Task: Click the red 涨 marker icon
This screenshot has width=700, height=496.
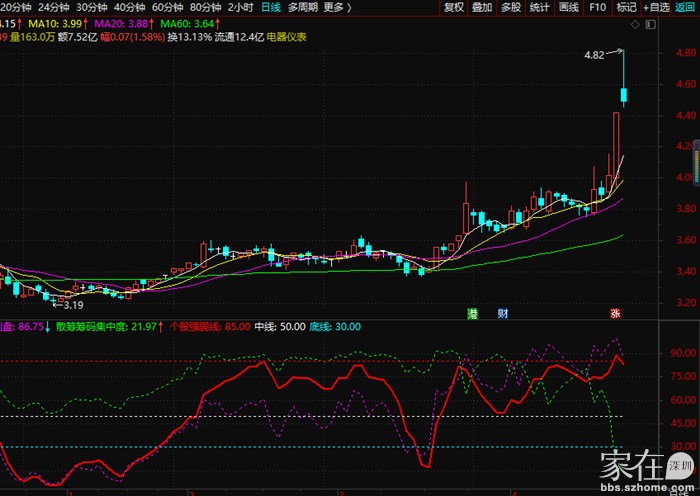Action: coord(614,313)
